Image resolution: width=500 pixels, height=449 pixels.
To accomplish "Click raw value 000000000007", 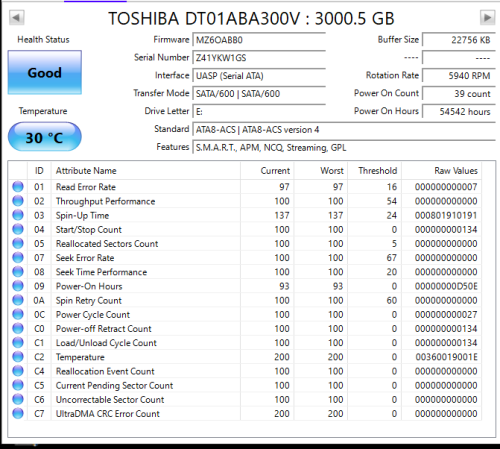I will click(x=446, y=187).
